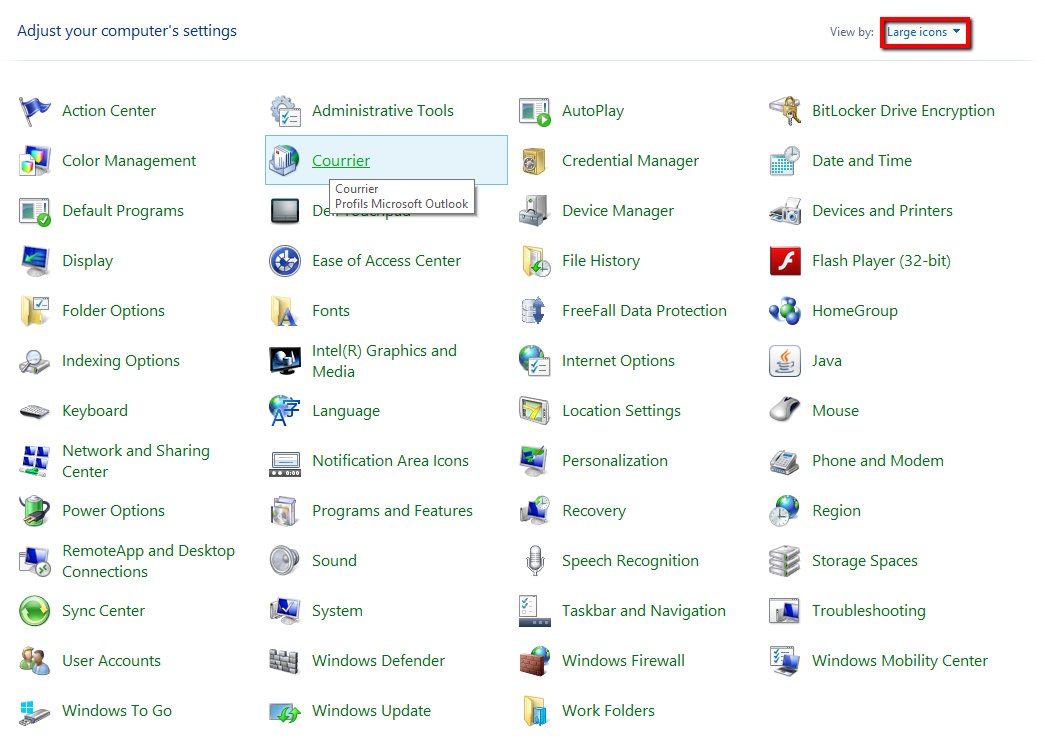Open the FreeFall Data Protection utility

[642, 310]
